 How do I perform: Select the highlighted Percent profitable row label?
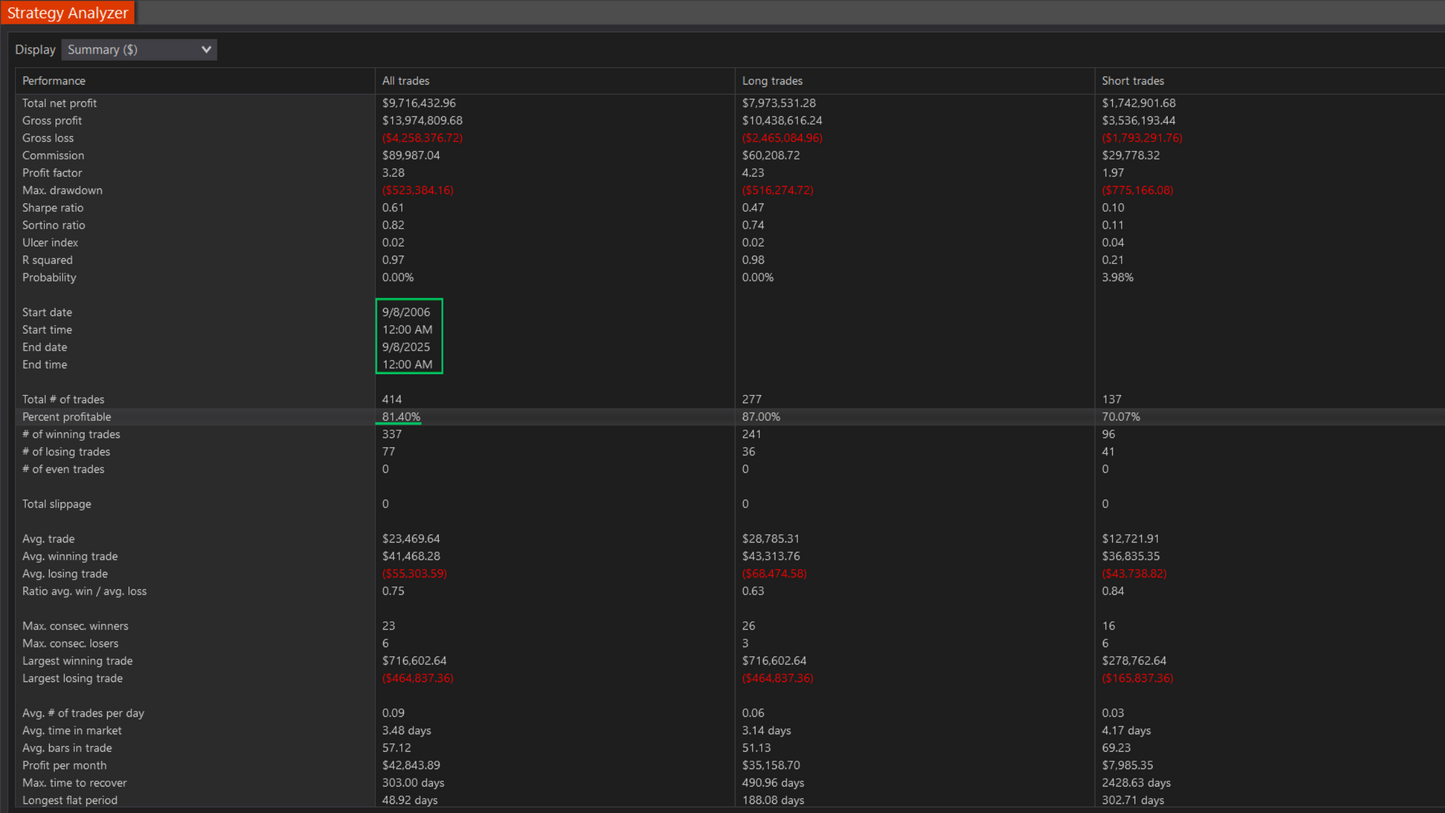66,417
